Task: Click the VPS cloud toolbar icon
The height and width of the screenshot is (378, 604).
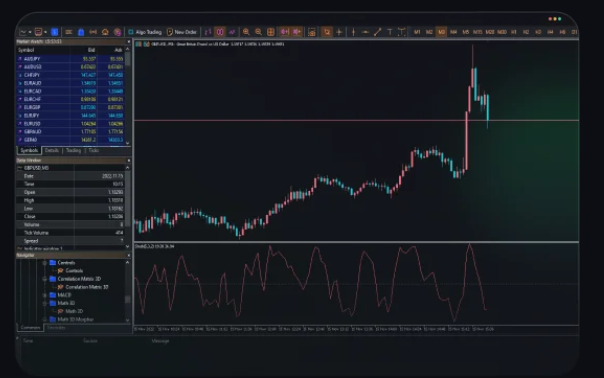Action: pos(105,32)
